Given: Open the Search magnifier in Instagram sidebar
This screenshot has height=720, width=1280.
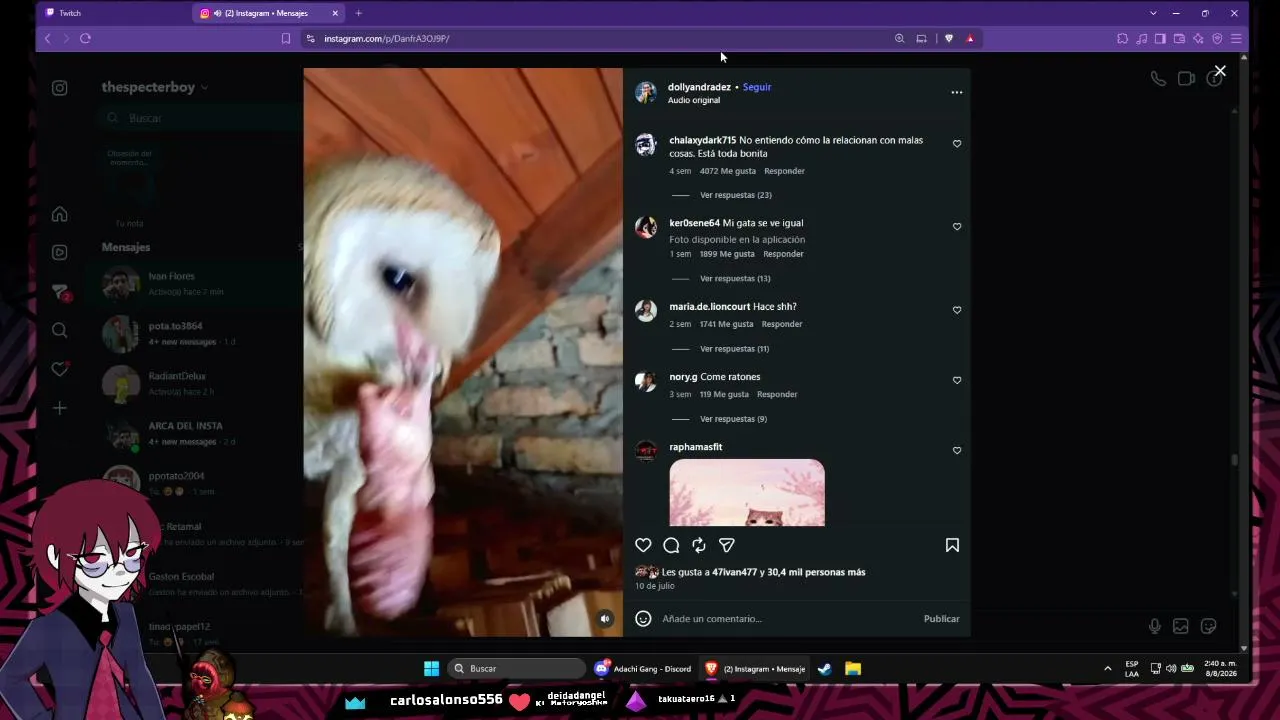Looking at the screenshot, I should pyautogui.click(x=60, y=330).
